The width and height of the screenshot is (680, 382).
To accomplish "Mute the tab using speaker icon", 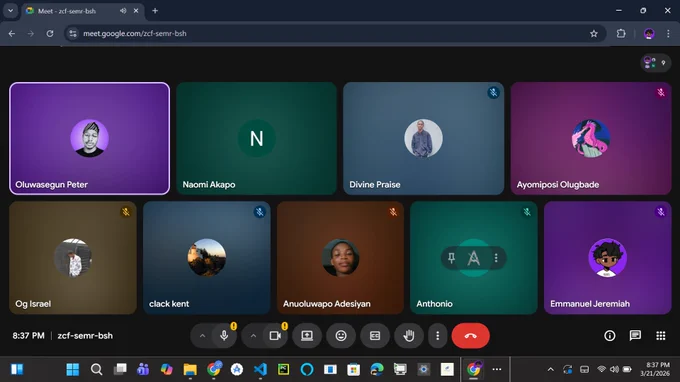I will pos(123,11).
